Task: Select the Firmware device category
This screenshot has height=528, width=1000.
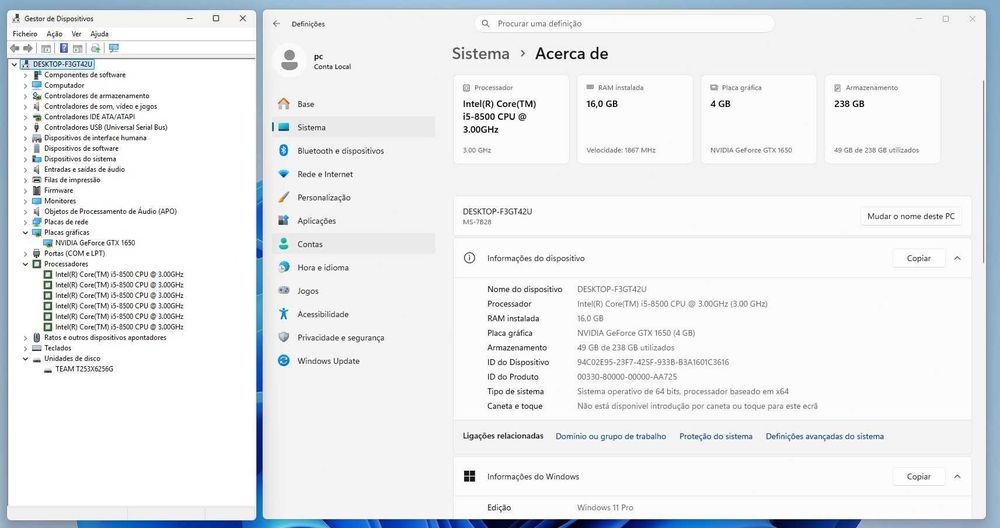Action: point(59,191)
